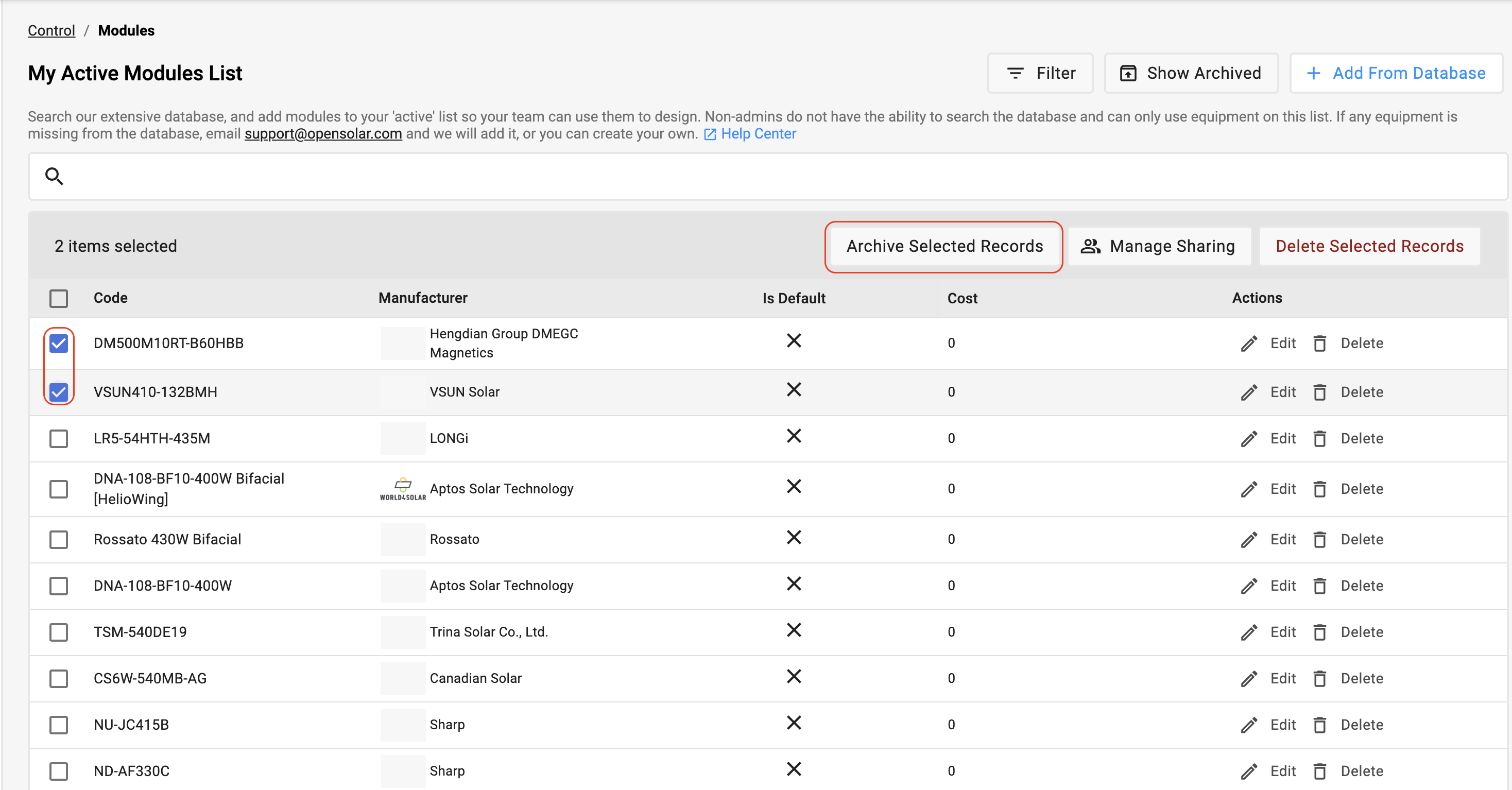Click the pencil icon for CS6W-540MB-AG
This screenshot has height=790, width=1512.
coord(1249,678)
